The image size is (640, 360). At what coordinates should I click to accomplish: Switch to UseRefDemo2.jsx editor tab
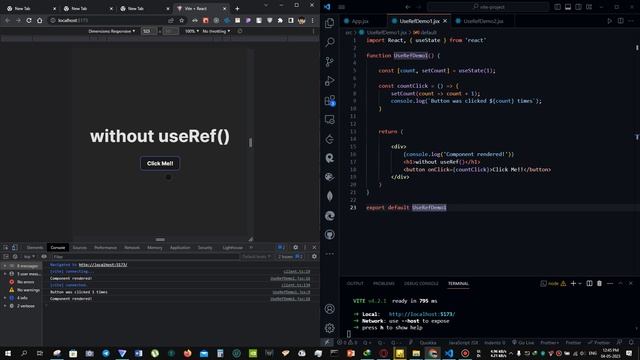pos(483,21)
